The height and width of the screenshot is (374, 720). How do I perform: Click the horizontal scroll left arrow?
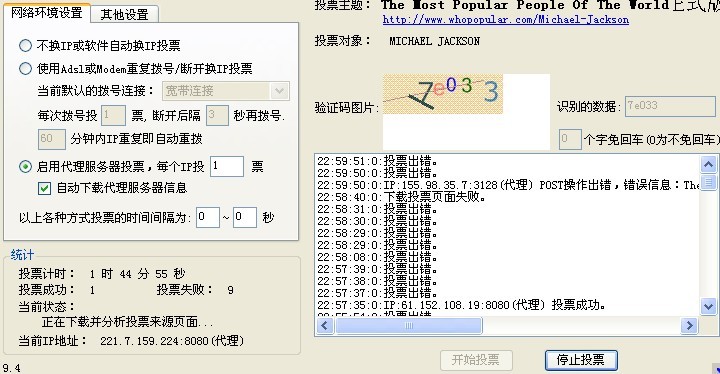(325, 326)
